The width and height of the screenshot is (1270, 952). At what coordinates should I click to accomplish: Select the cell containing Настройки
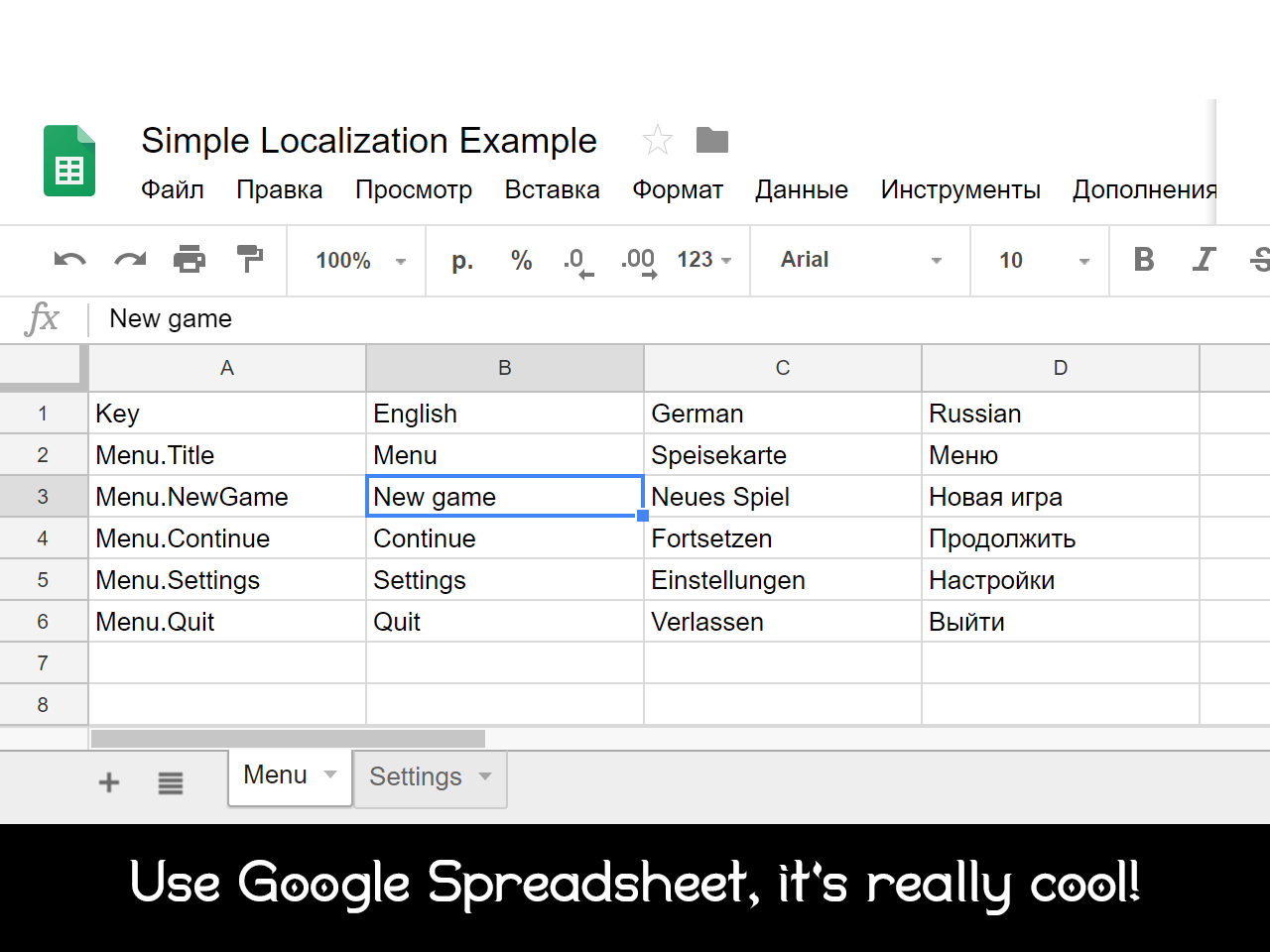click(1061, 580)
